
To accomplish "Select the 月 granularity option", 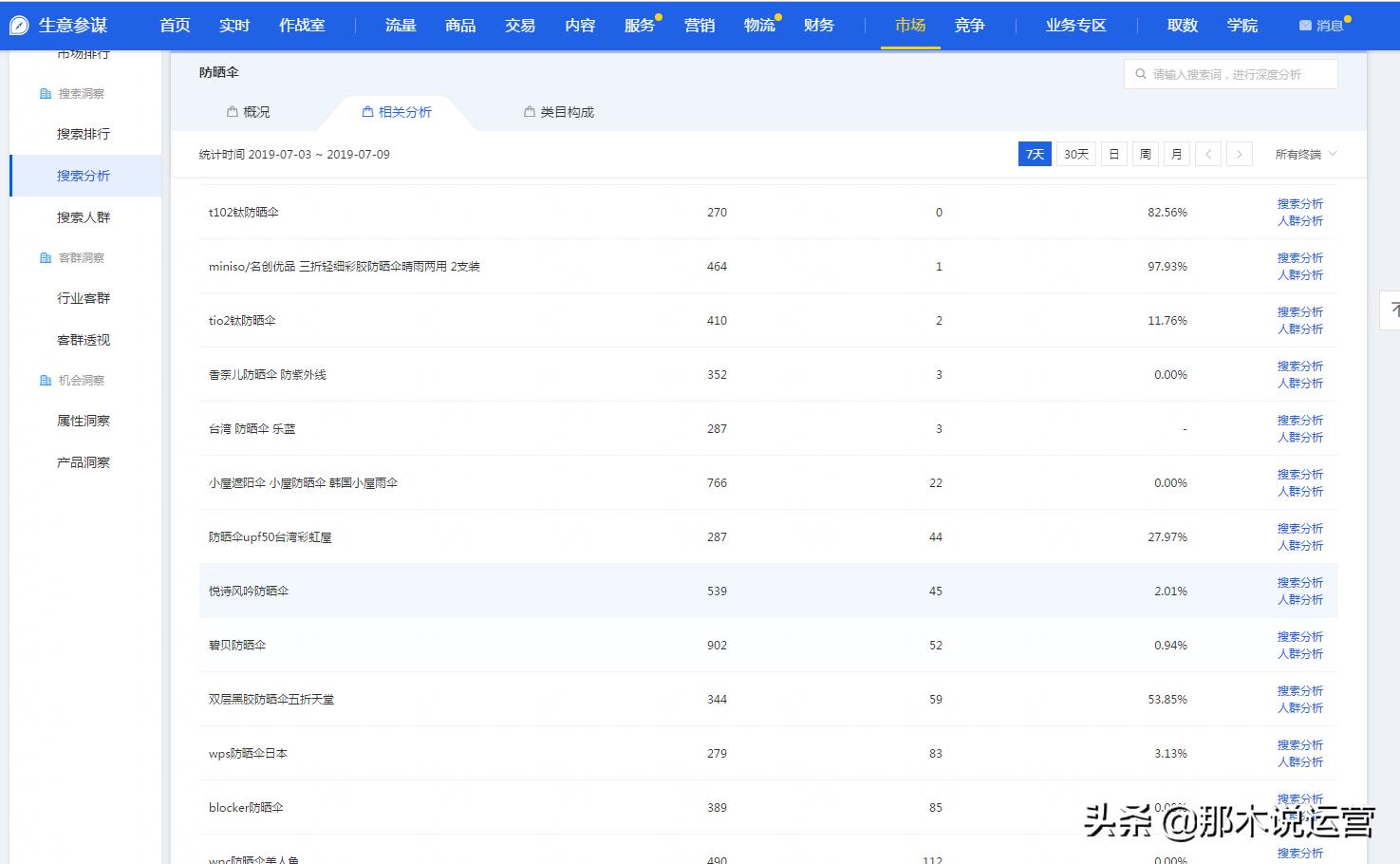I will click(1176, 153).
